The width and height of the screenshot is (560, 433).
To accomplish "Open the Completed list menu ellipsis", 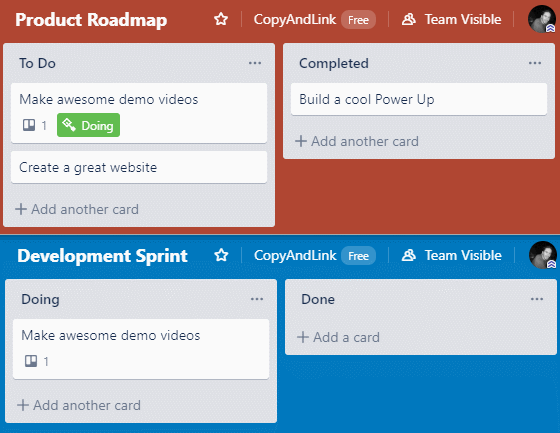I will pos(535,63).
